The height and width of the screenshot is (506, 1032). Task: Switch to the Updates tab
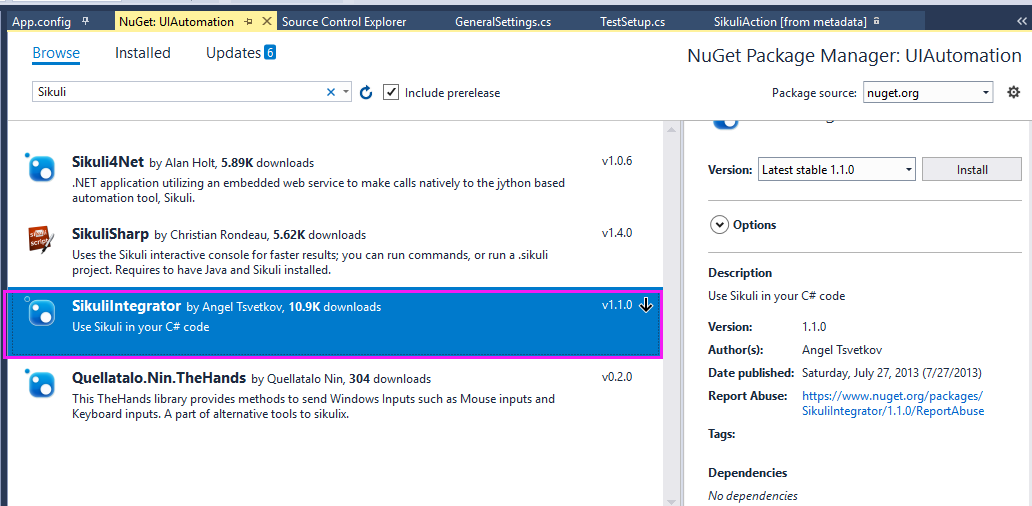tap(234, 53)
